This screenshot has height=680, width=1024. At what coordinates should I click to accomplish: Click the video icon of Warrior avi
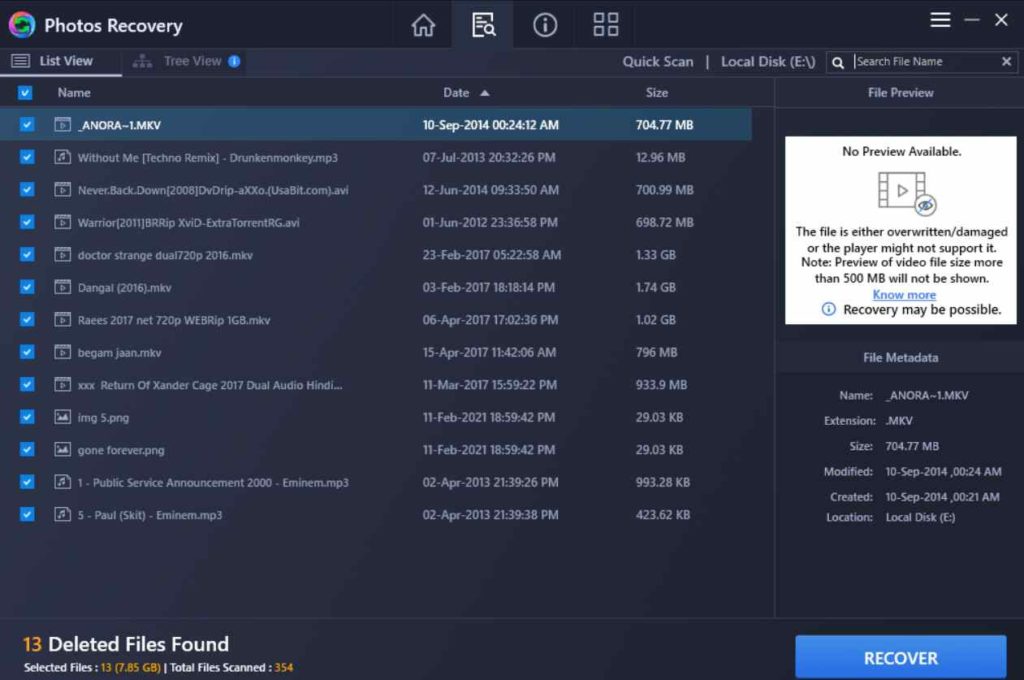click(x=62, y=222)
